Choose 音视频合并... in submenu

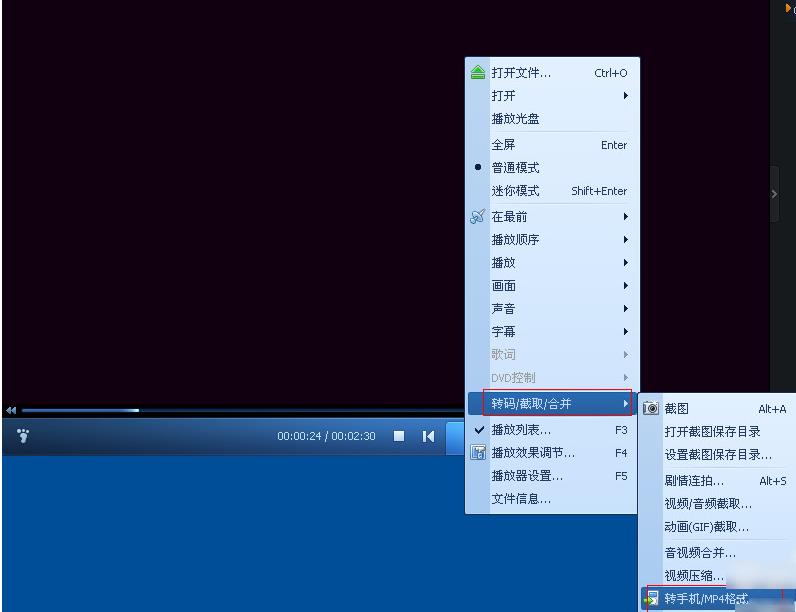point(717,552)
